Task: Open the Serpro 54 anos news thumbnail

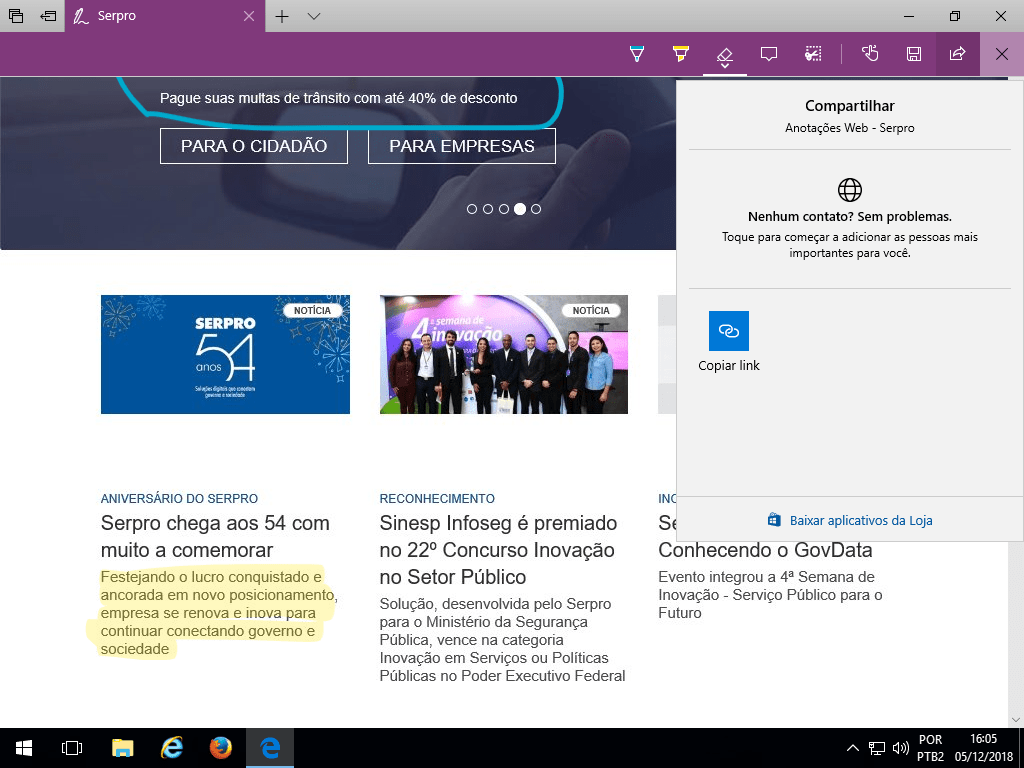Action: point(225,354)
